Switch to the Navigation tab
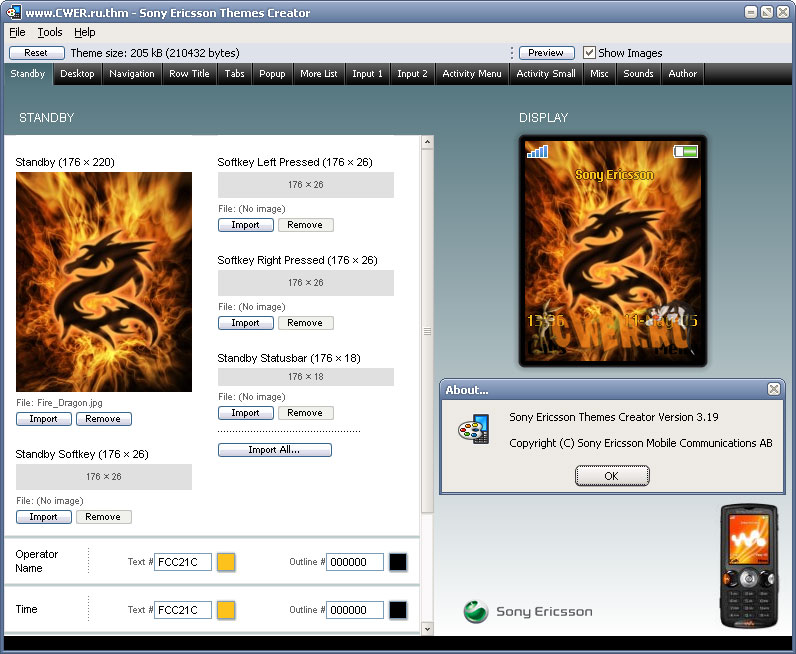Screen dimensions: 796x654 click(131, 74)
